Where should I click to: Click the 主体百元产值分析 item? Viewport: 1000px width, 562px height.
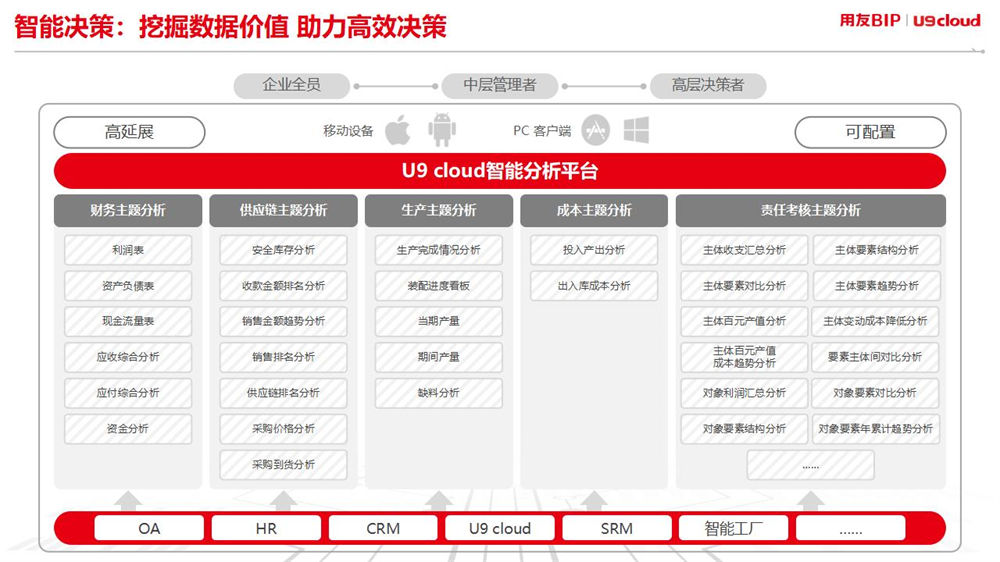pyautogui.click(x=744, y=322)
